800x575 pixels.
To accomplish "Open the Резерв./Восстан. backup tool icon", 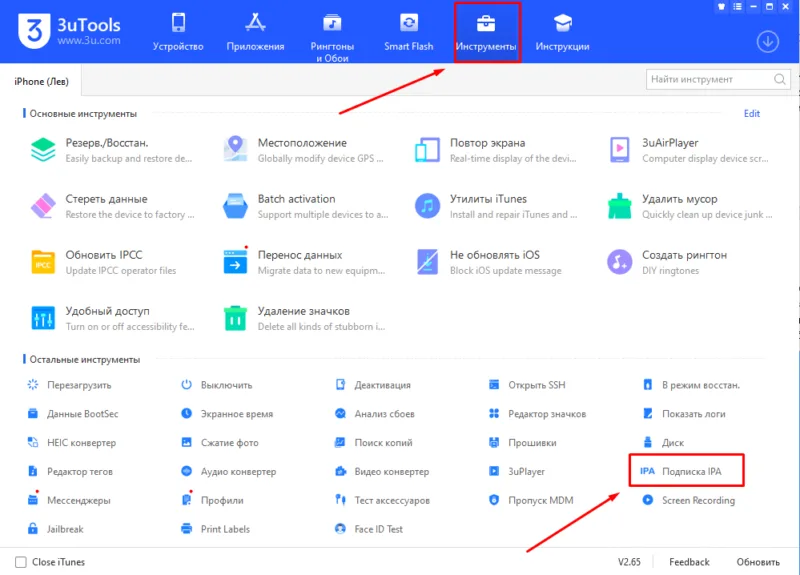I will pyautogui.click(x=43, y=150).
